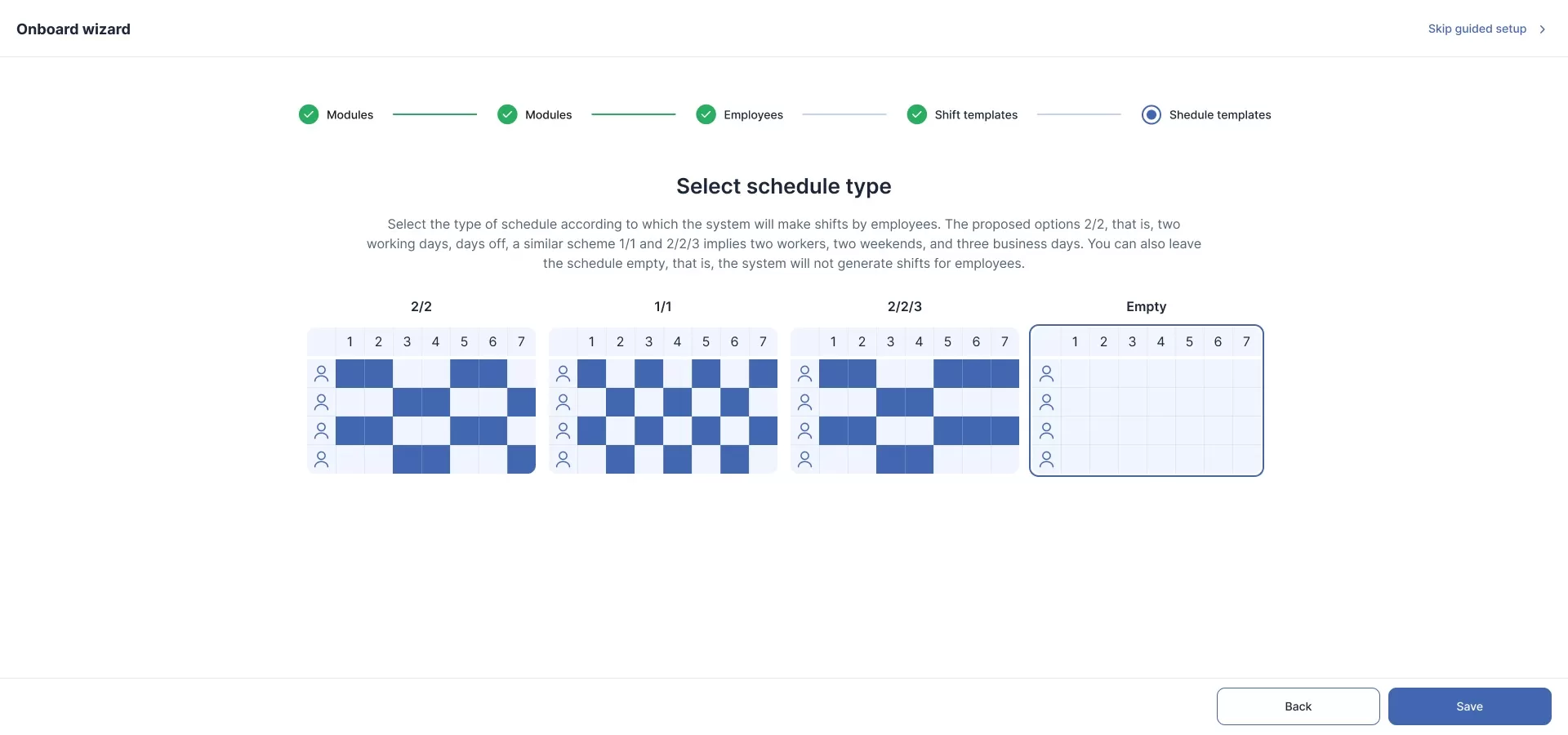
Task: Click day 7 header in Empty schedule
Action: point(1246,342)
